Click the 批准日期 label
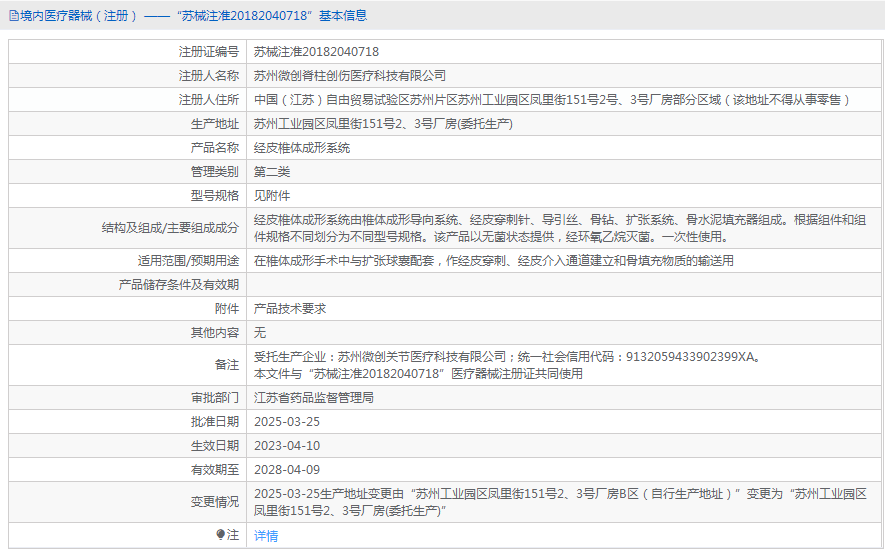 tap(215, 422)
